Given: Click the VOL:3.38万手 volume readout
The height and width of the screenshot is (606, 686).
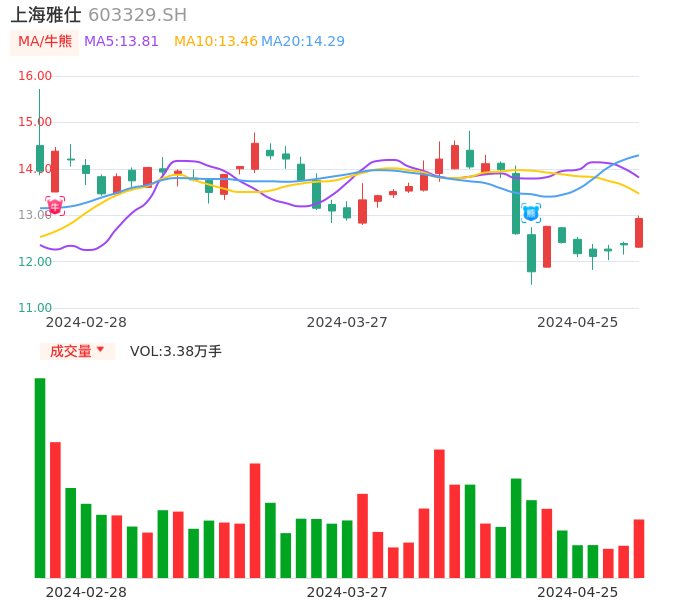Looking at the screenshot, I should coord(176,351).
